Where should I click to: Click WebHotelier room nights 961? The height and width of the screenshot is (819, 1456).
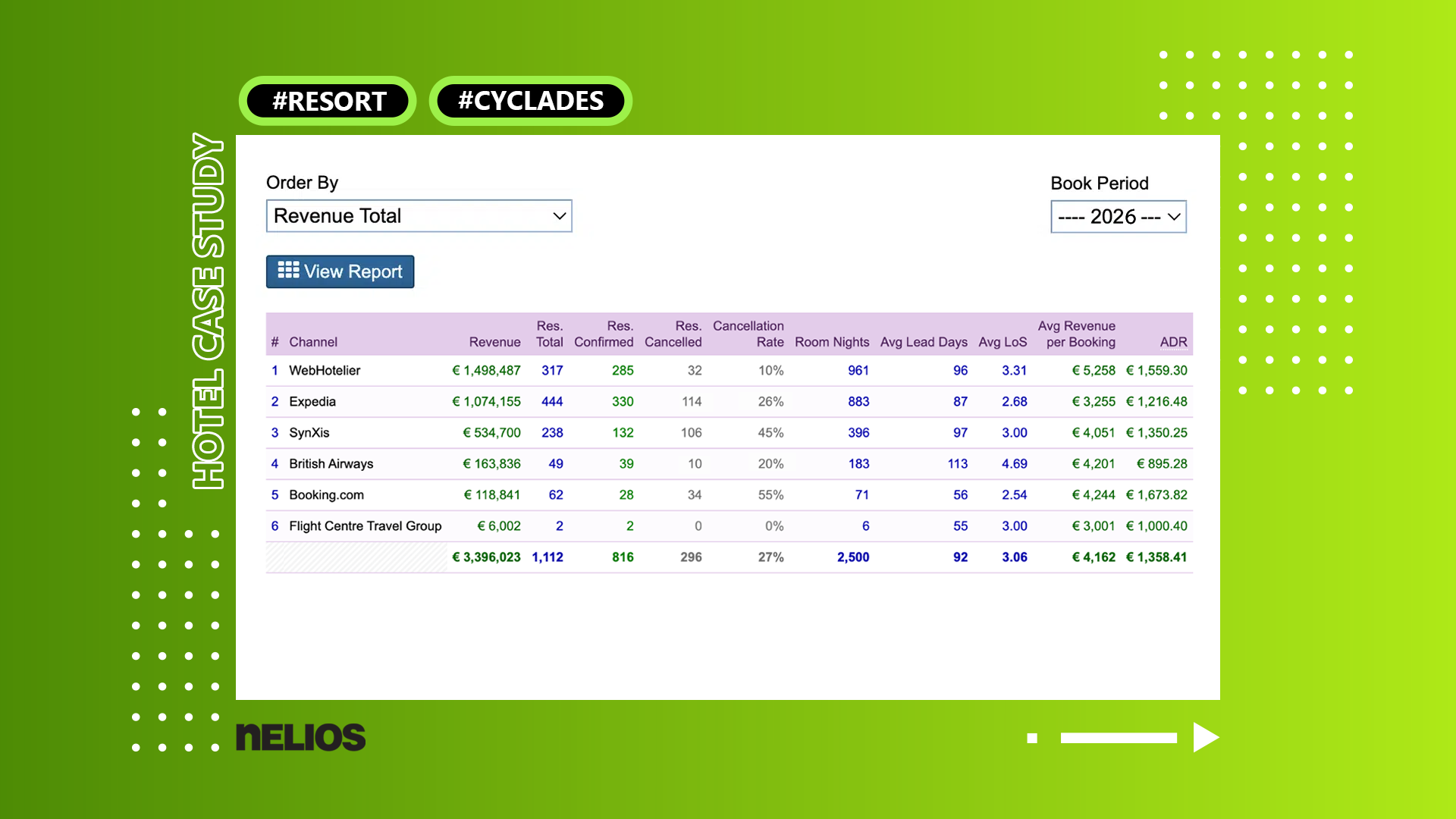click(x=858, y=371)
